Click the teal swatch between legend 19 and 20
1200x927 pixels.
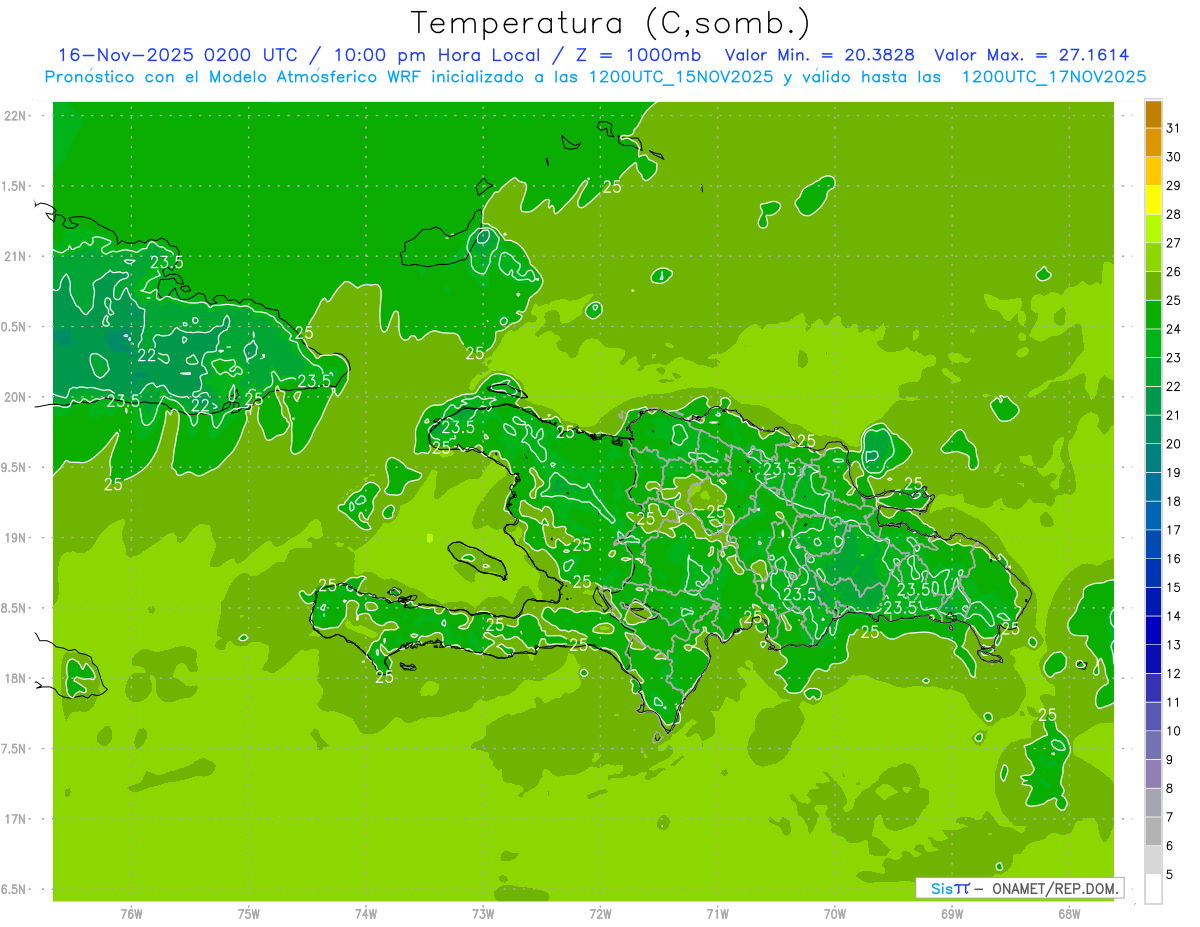(1153, 458)
